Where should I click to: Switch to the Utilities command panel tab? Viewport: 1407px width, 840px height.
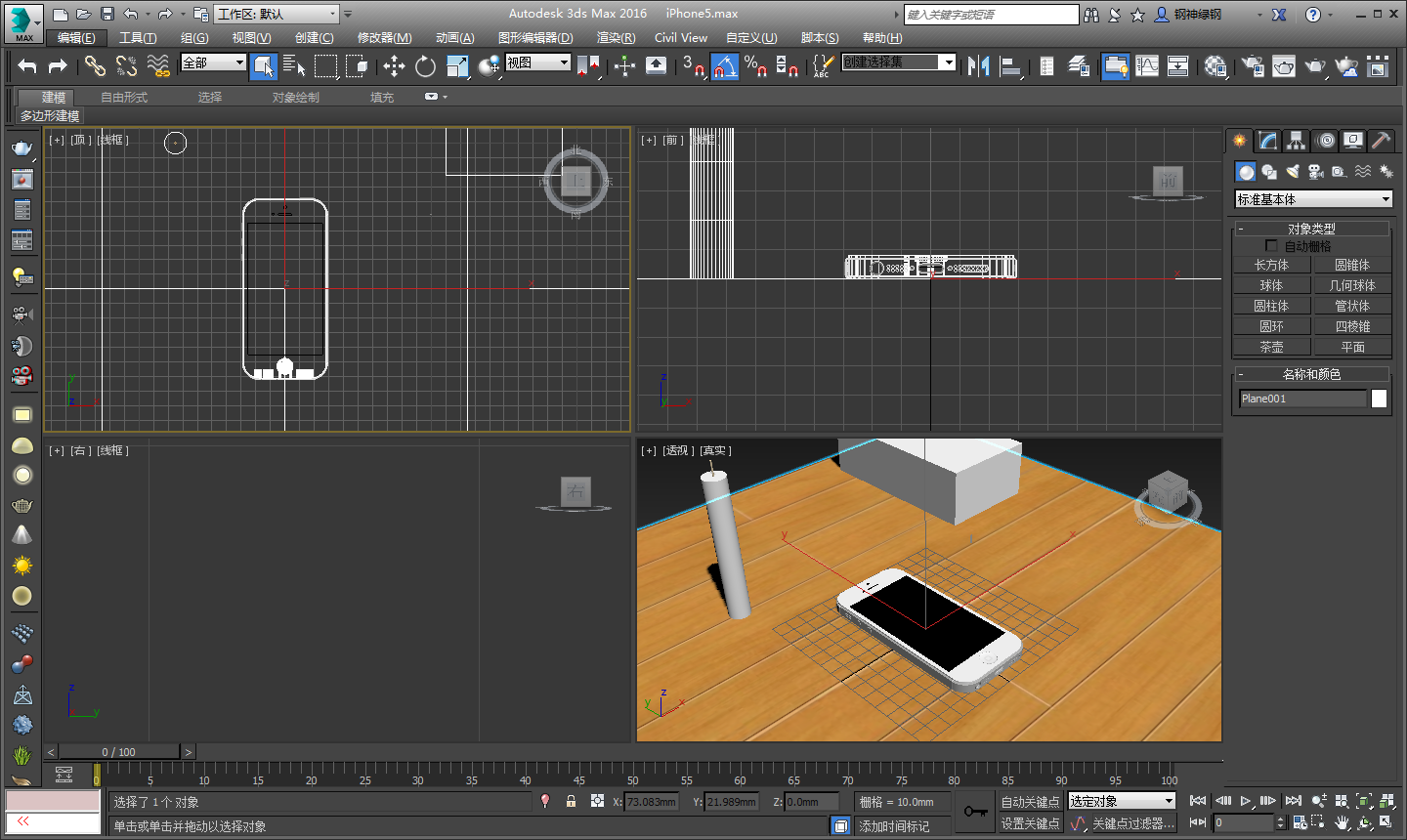(x=1381, y=141)
